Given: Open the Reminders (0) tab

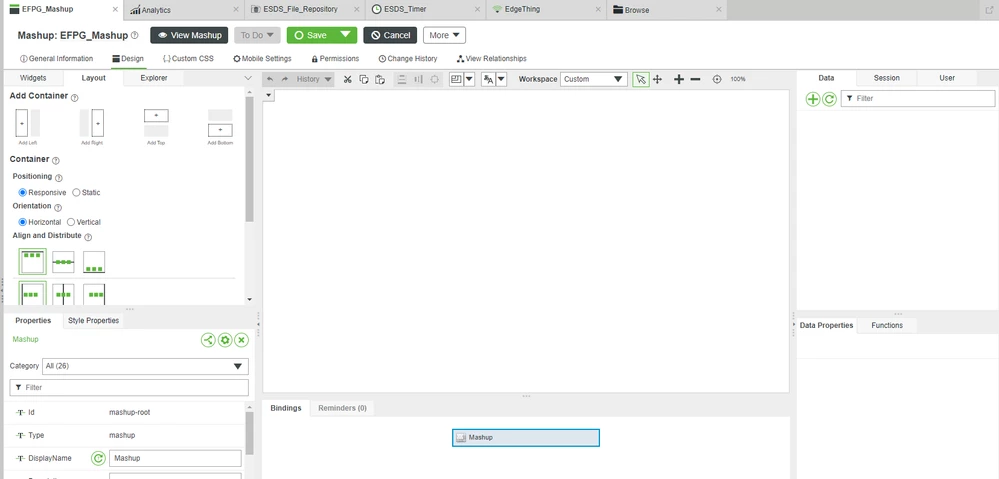Looking at the screenshot, I should (x=342, y=408).
